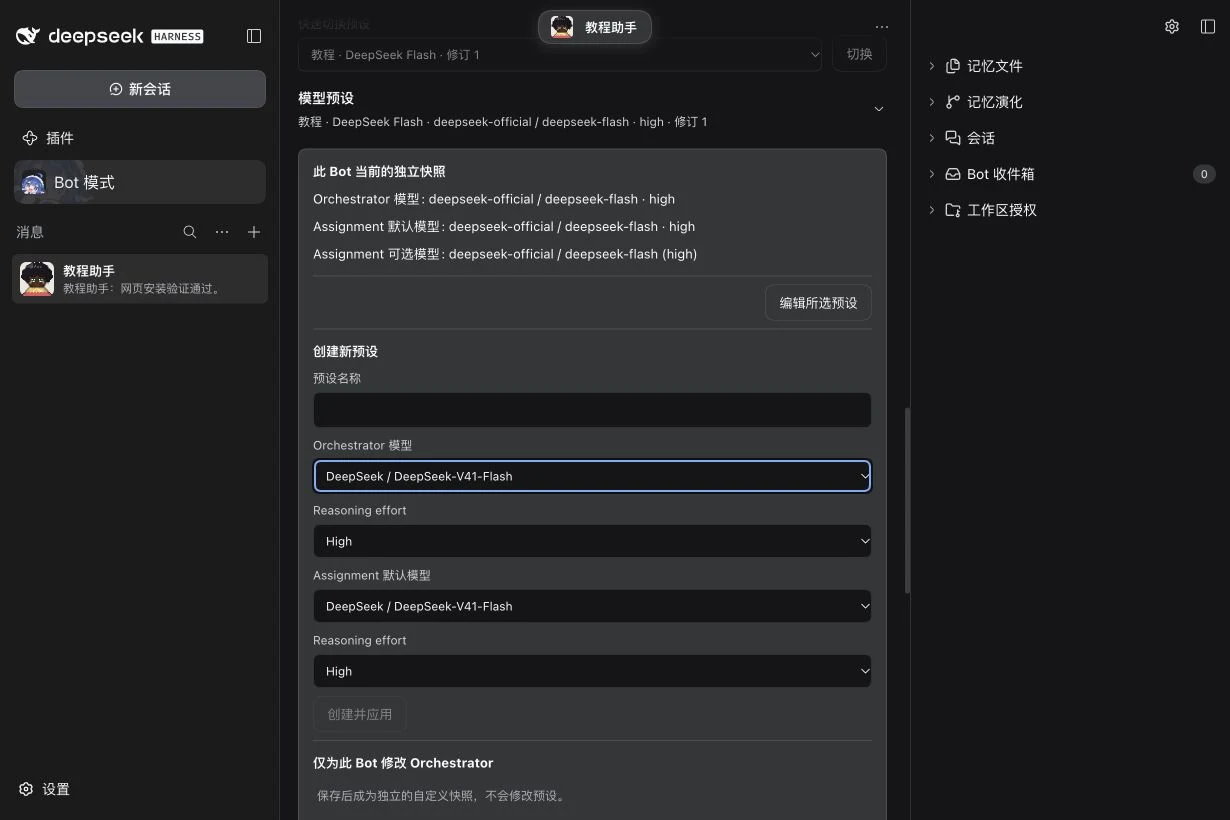Click the 创建并应用 button
The image size is (1230, 820).
tap(360, 714)
